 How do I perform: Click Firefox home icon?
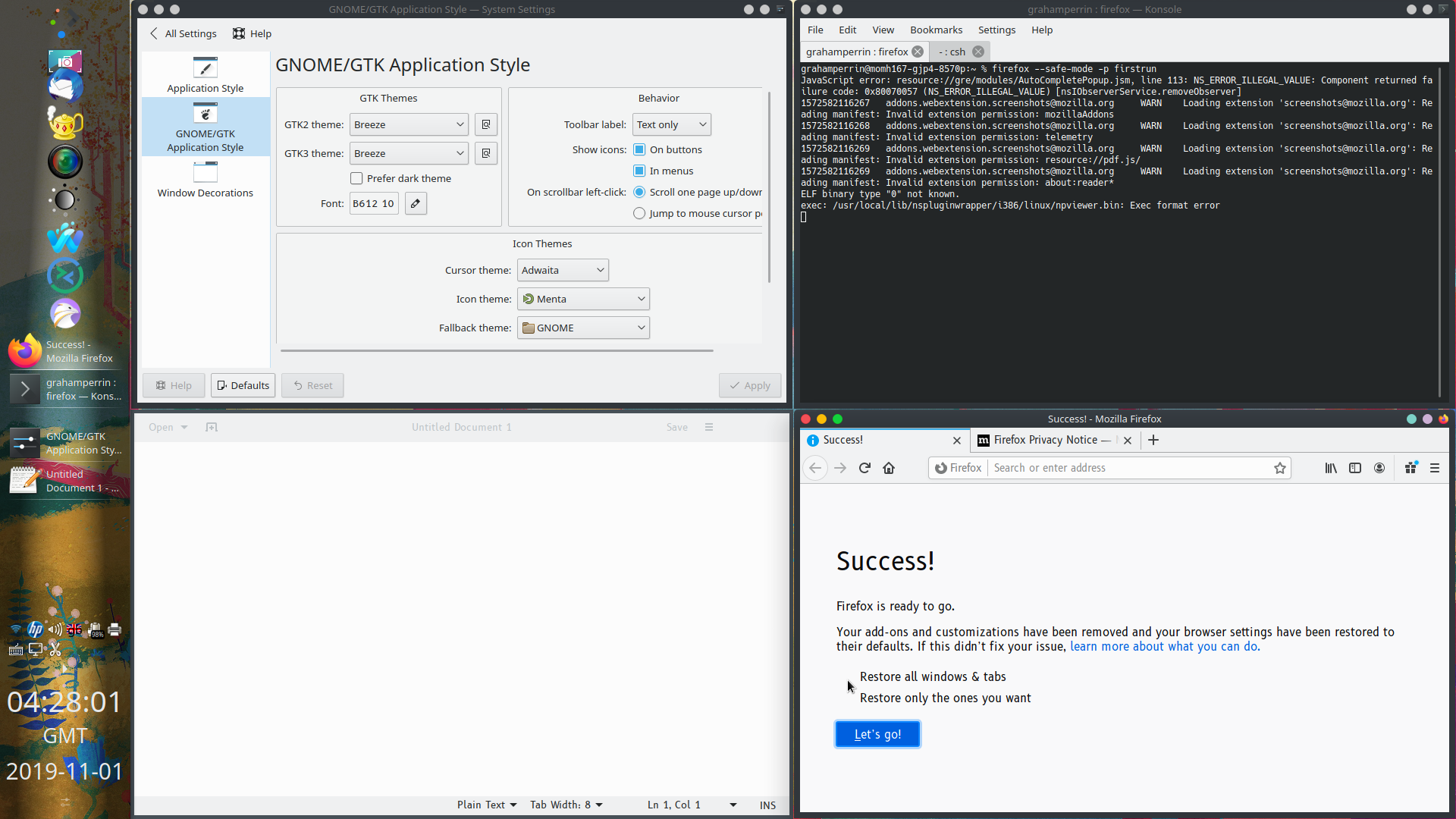coord(889,468)
